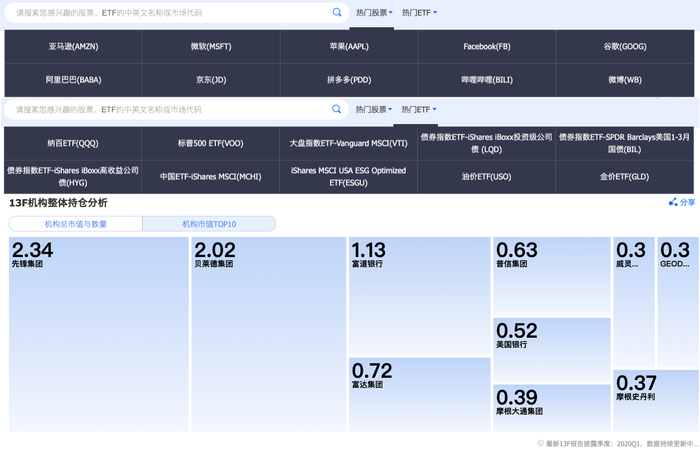700x454 pixels.
Task: Select the 富达集团 0.72 treemap block
Action: (x=420, y=395)
